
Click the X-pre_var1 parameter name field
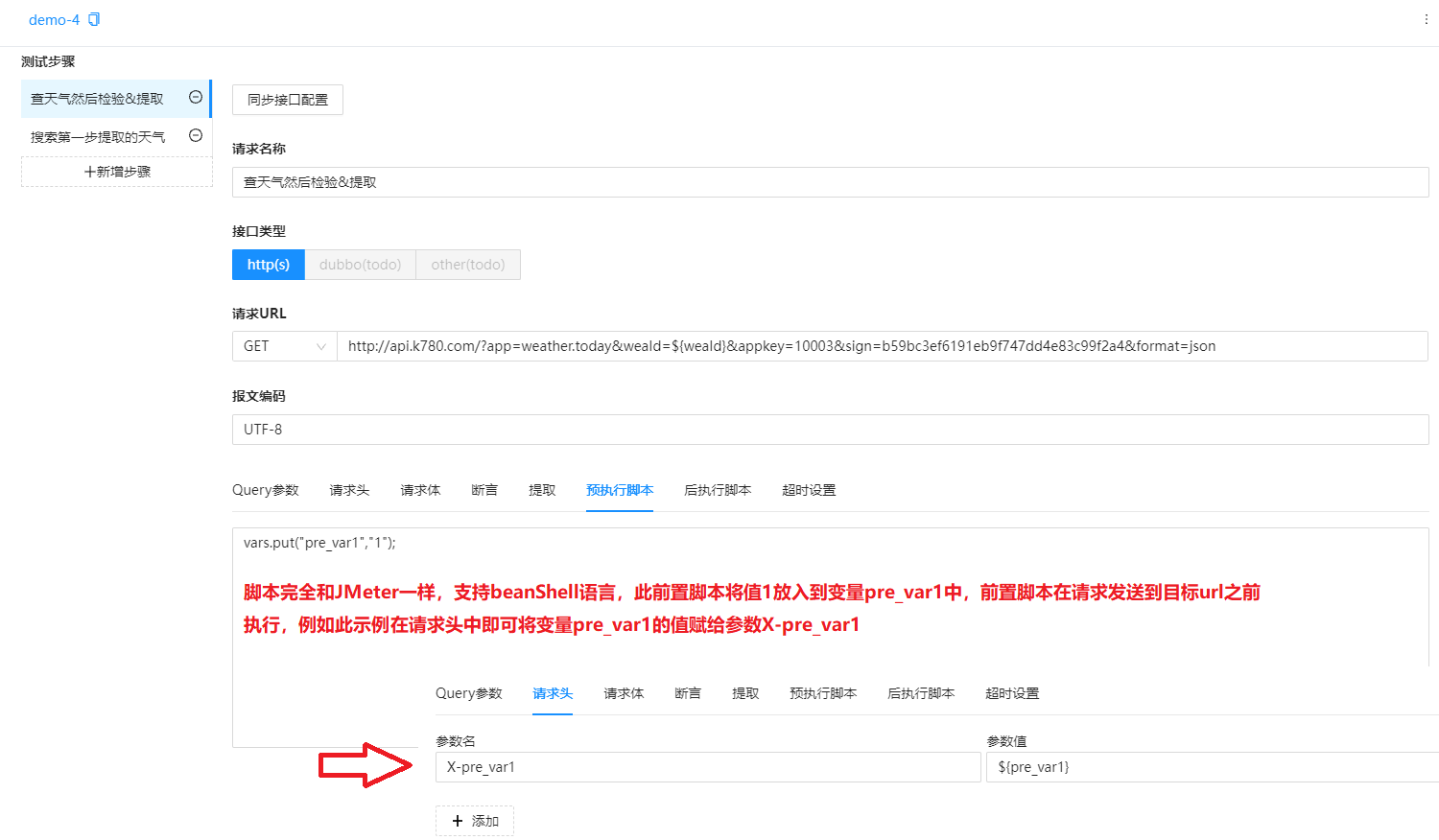pos(707,766)
